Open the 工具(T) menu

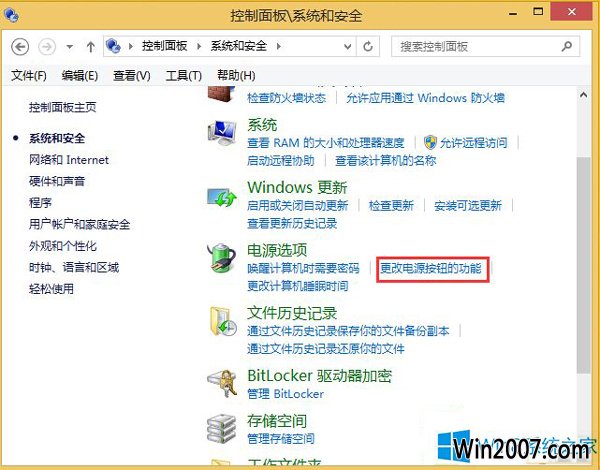click(x=184, y=75)
